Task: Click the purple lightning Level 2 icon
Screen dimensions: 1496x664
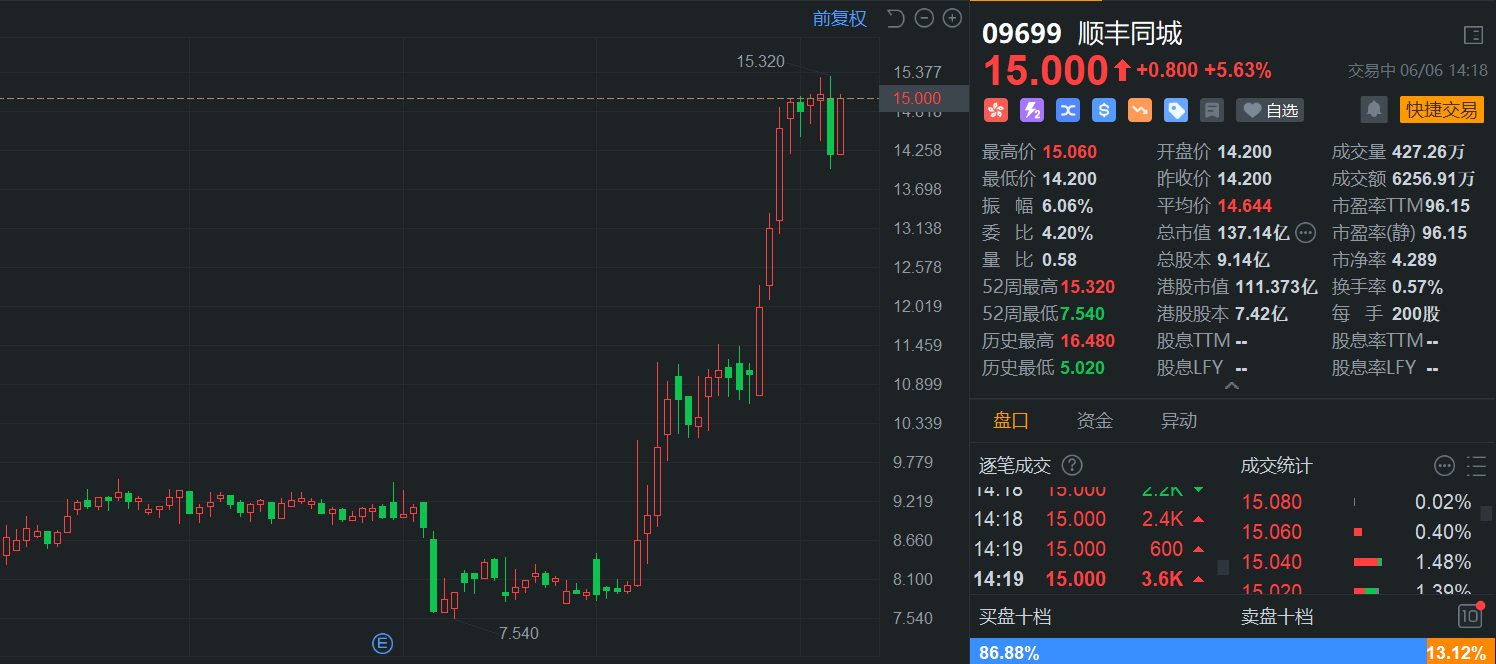Action: pos(1031,110)
